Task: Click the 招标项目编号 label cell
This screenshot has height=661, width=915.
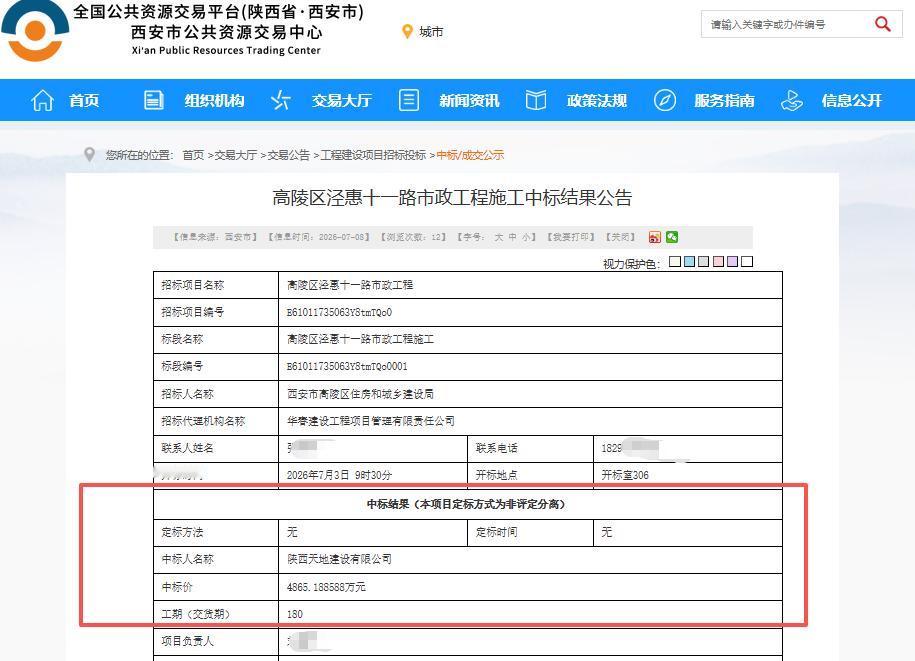Action: (216, 312)
